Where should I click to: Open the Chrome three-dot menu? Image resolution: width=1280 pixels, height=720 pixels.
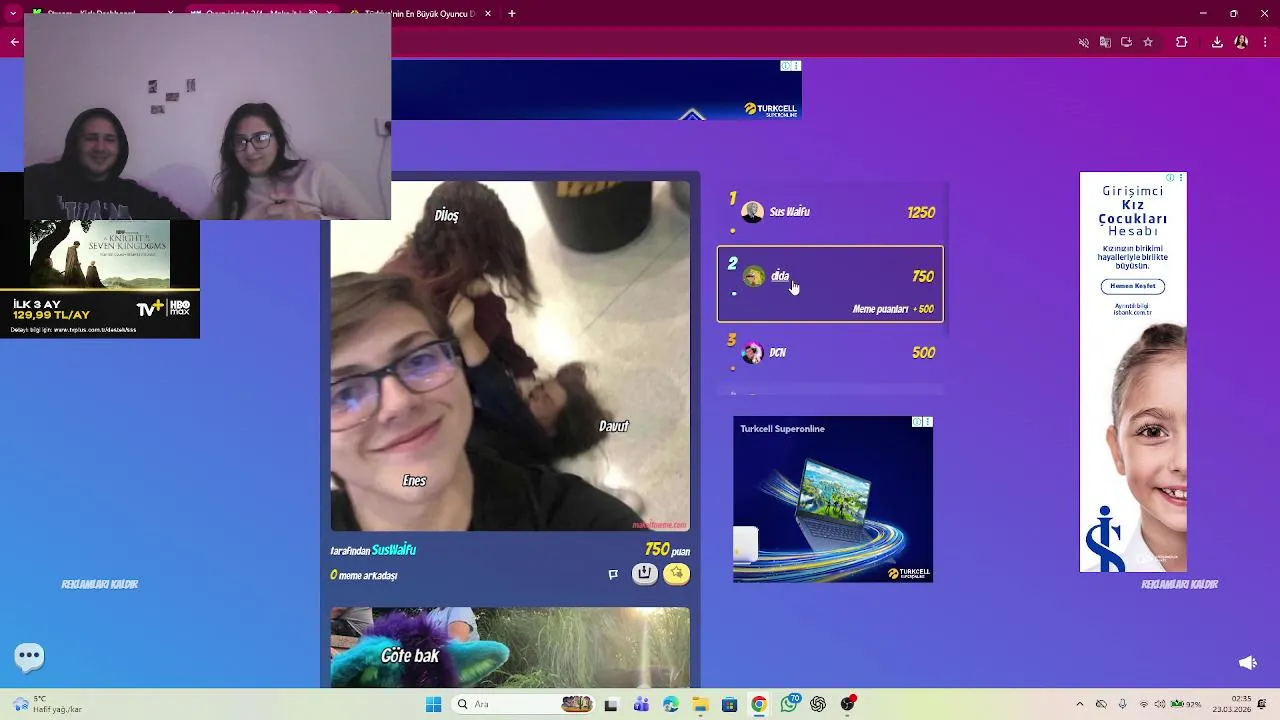(x=1266, y=42)
